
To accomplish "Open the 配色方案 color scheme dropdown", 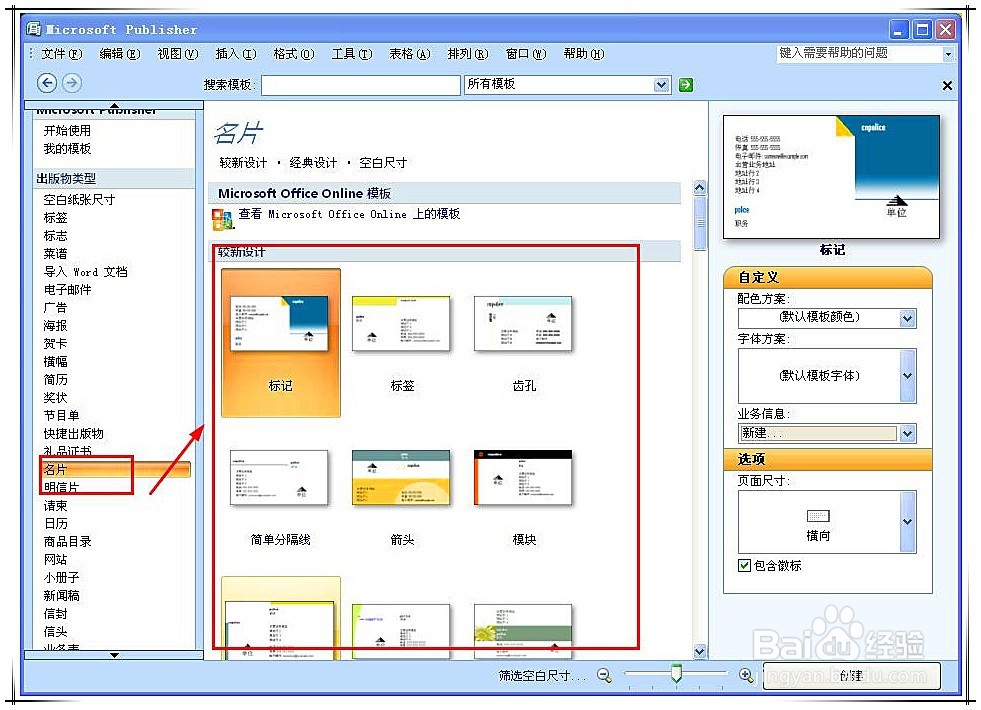I will (908, 318).
